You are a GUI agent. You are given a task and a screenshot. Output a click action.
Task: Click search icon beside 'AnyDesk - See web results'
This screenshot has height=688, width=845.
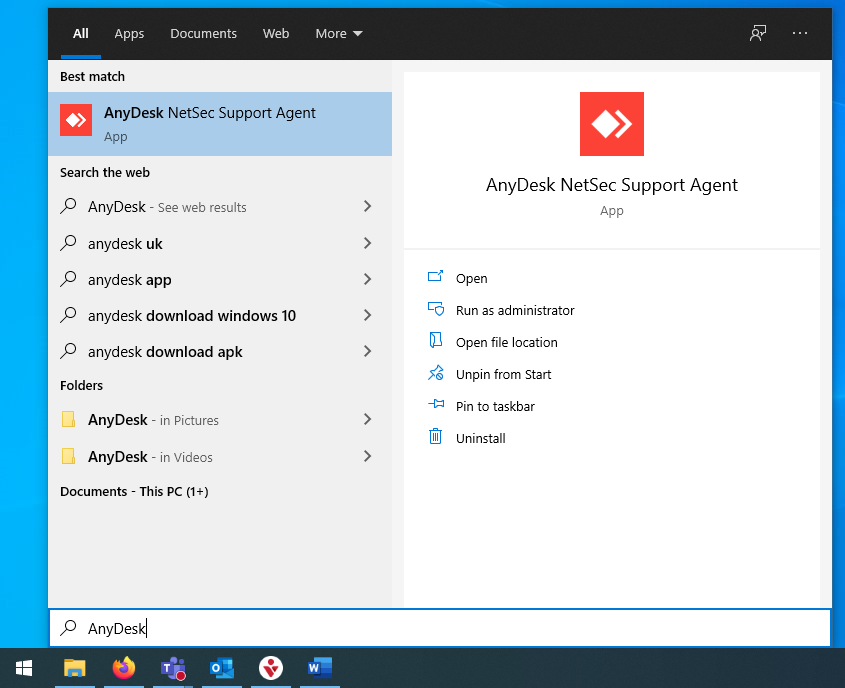coord(68,206)
